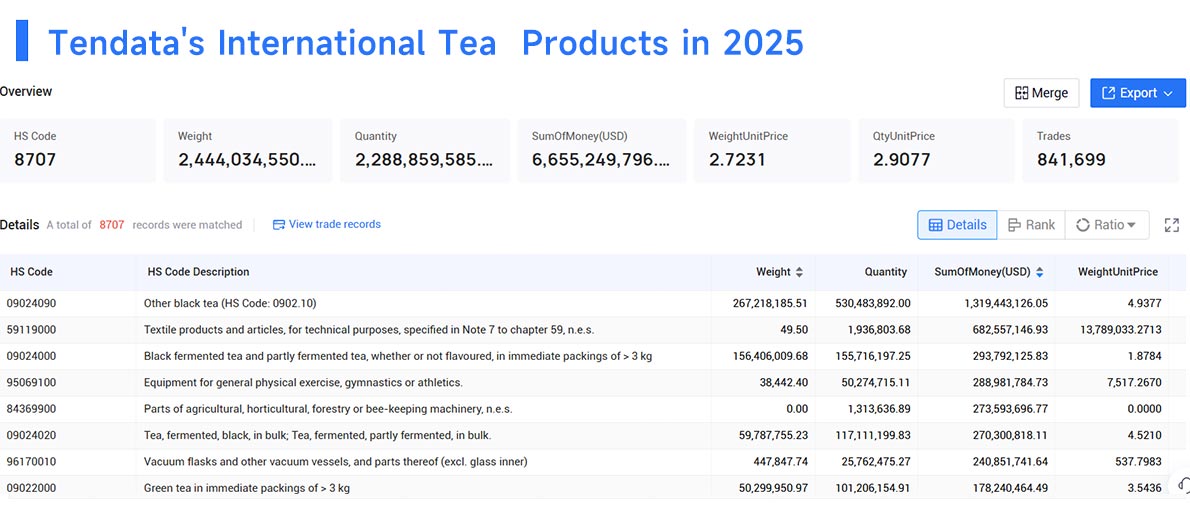Click the HS Code overview card 8707
Viewport: 1190px width, 507px height.
coord(78,150)
